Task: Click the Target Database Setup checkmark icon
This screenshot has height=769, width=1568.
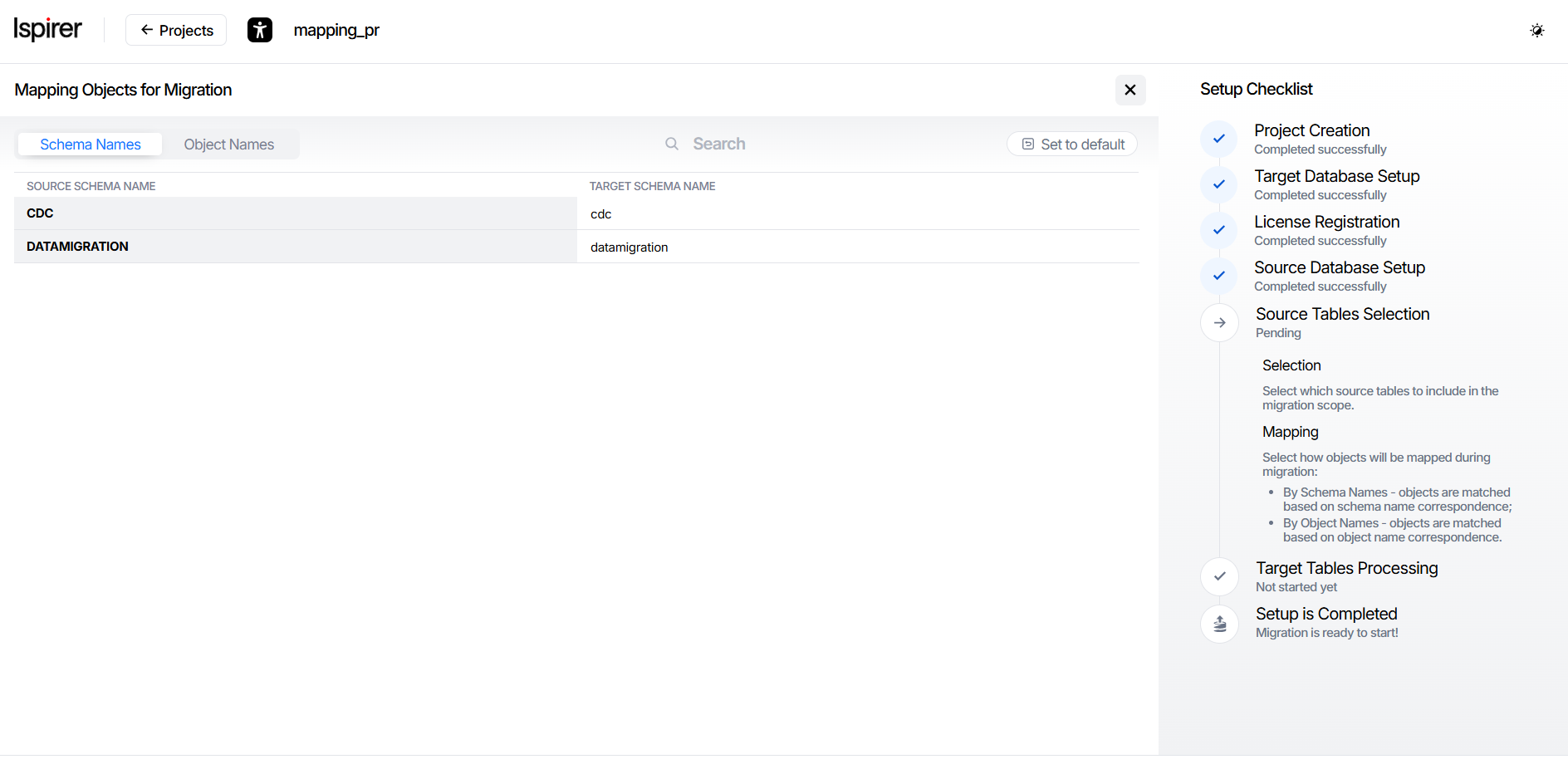Action: point(1218,184)
